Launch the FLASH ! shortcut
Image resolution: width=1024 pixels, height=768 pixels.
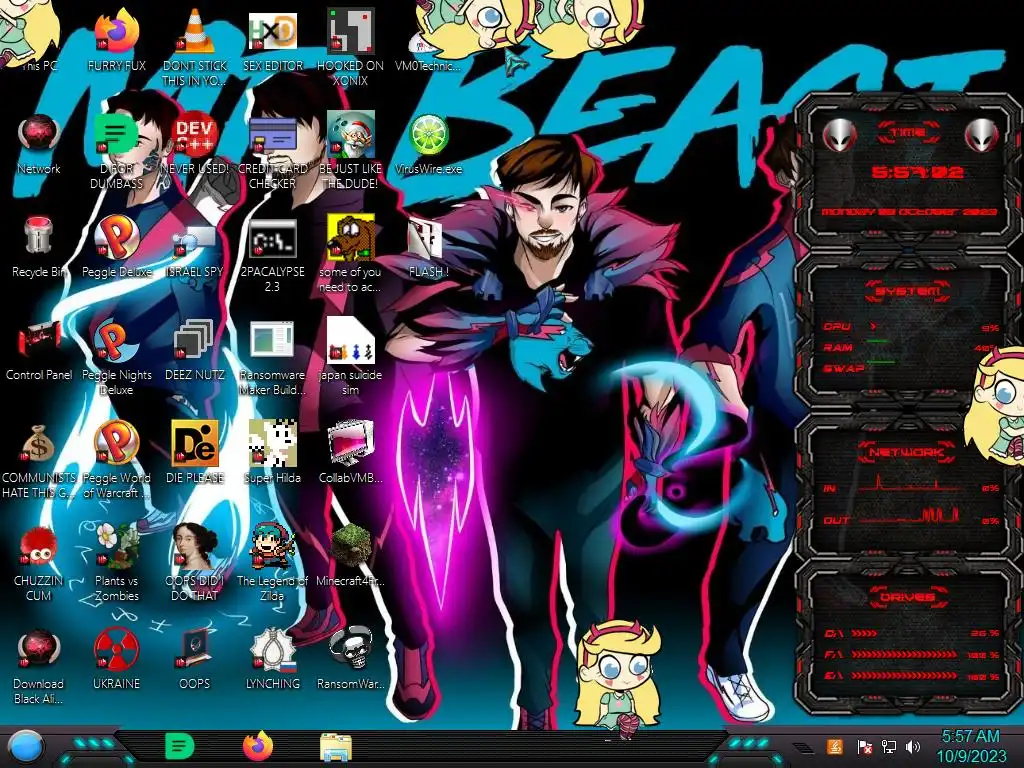tap(428, 239)
